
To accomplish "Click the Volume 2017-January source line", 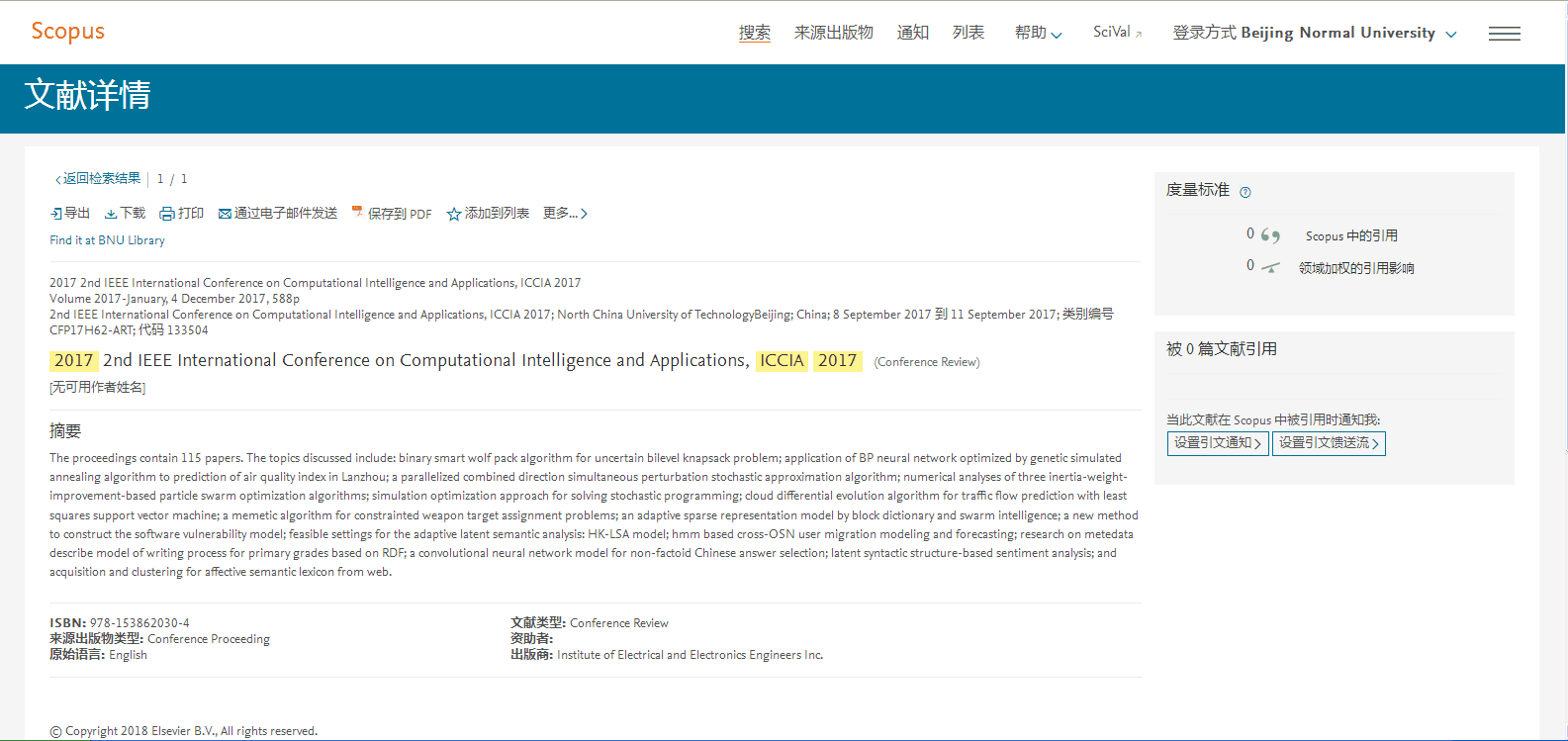I will pos(174,299).
